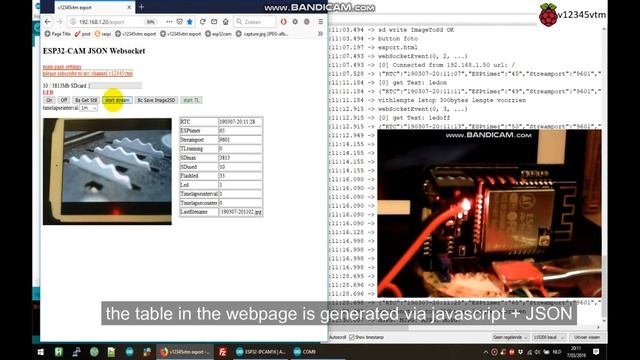Click the envelope email icon in toolbar
Screen dimensions: 640x360
[214, 22]
